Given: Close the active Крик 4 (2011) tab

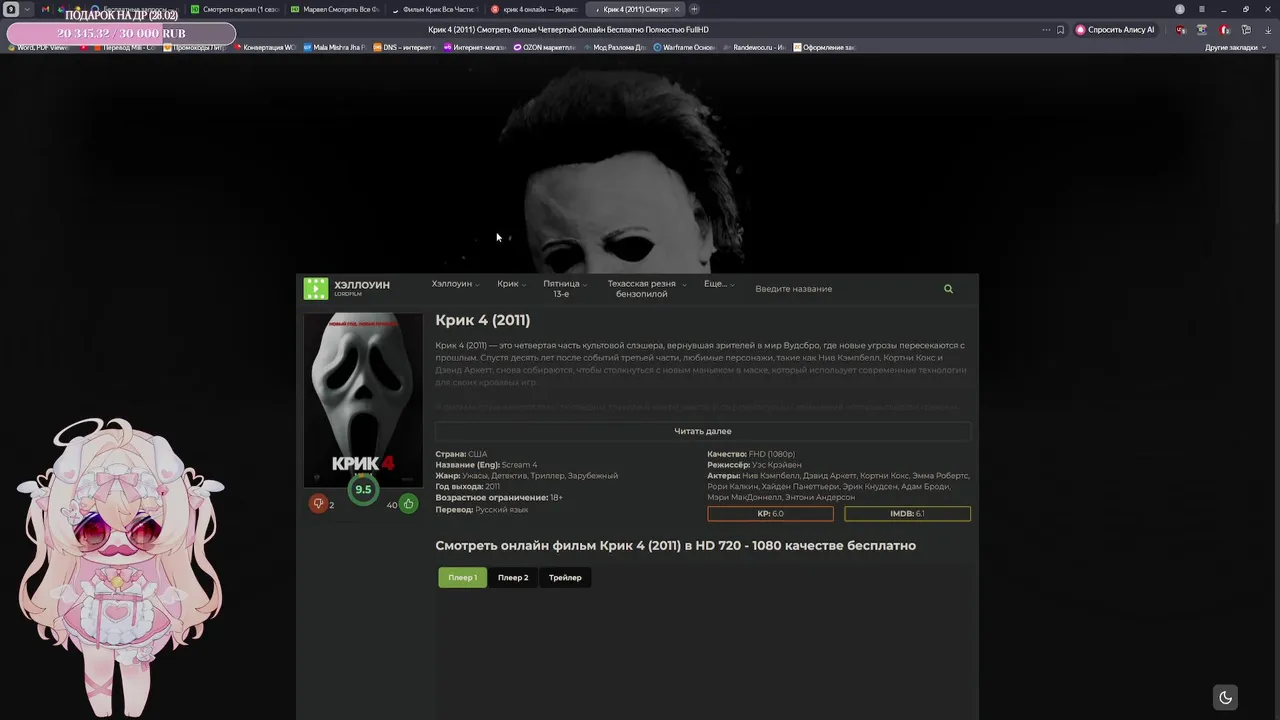Looking at the screenshot, I should pos(677,9).
